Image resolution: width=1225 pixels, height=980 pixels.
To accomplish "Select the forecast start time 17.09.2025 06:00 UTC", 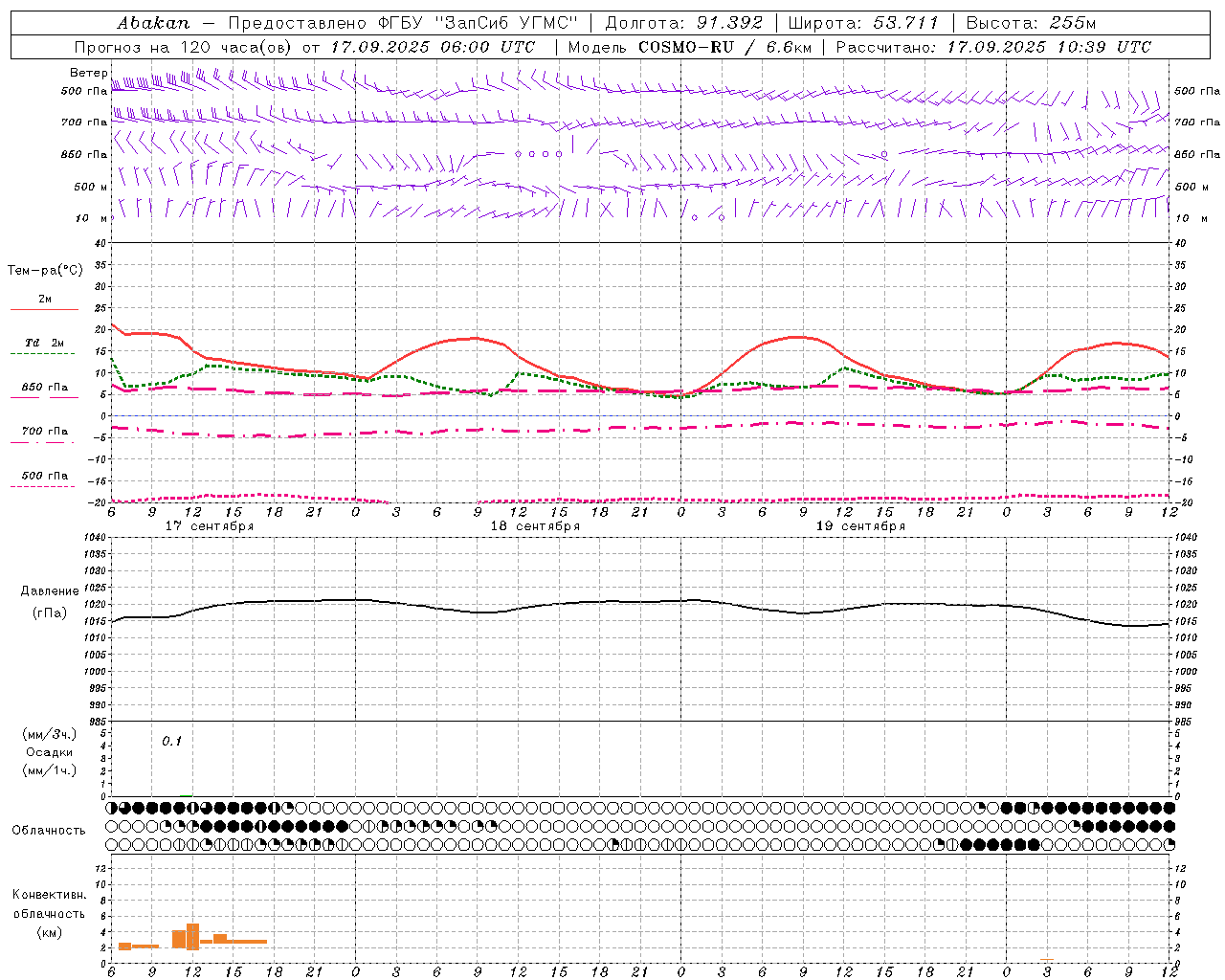I will (432, 47).
